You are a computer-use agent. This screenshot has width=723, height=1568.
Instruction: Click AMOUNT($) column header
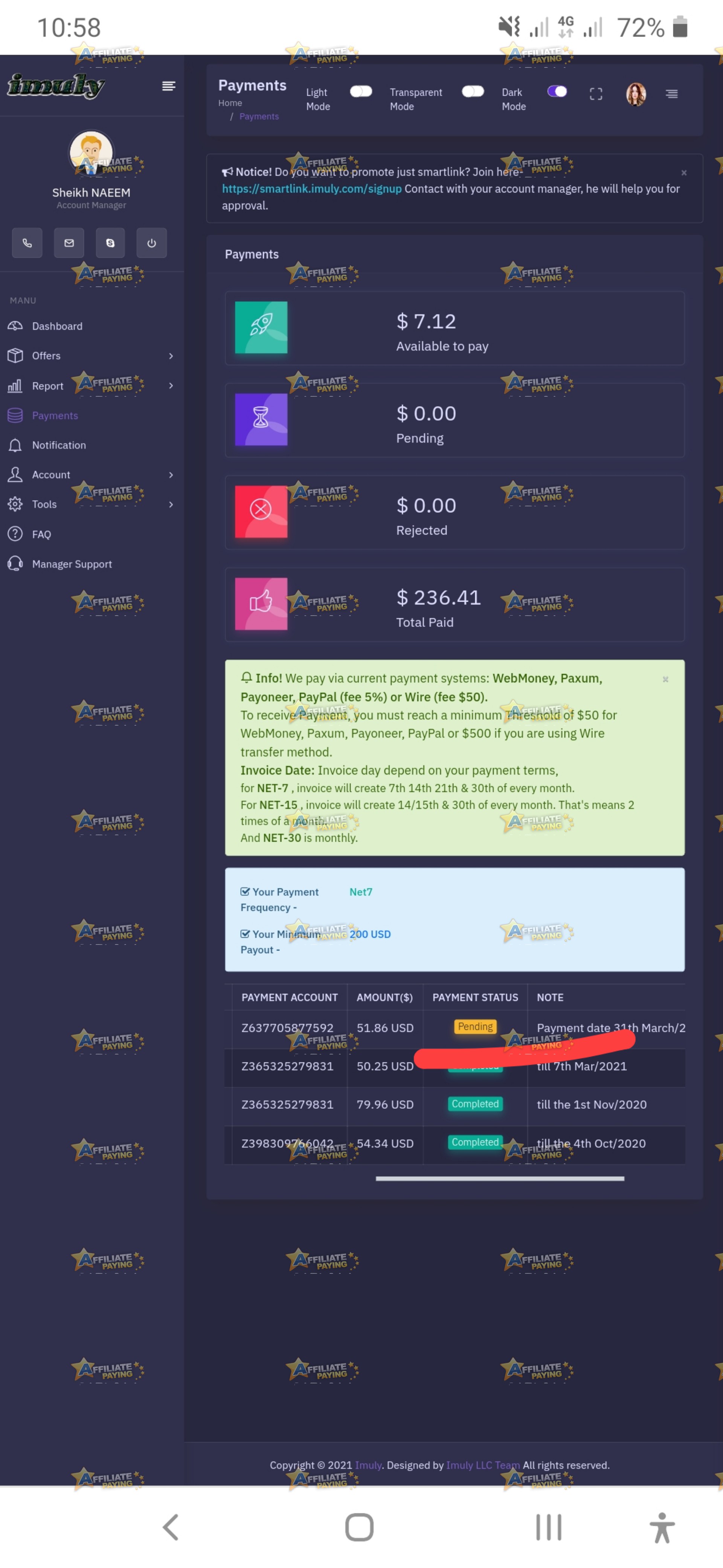pos(384,998)
